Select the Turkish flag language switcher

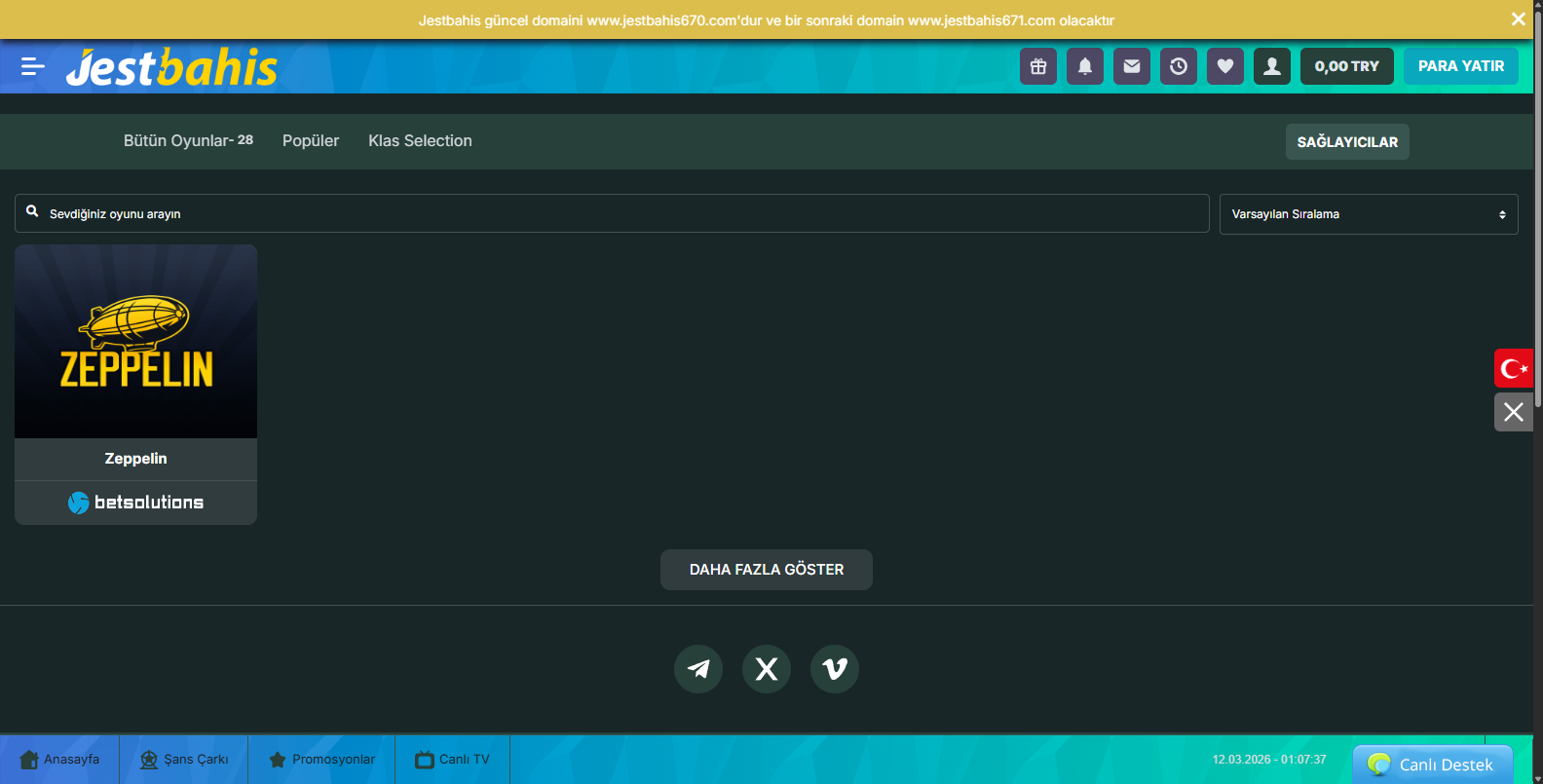[1514, 368]
